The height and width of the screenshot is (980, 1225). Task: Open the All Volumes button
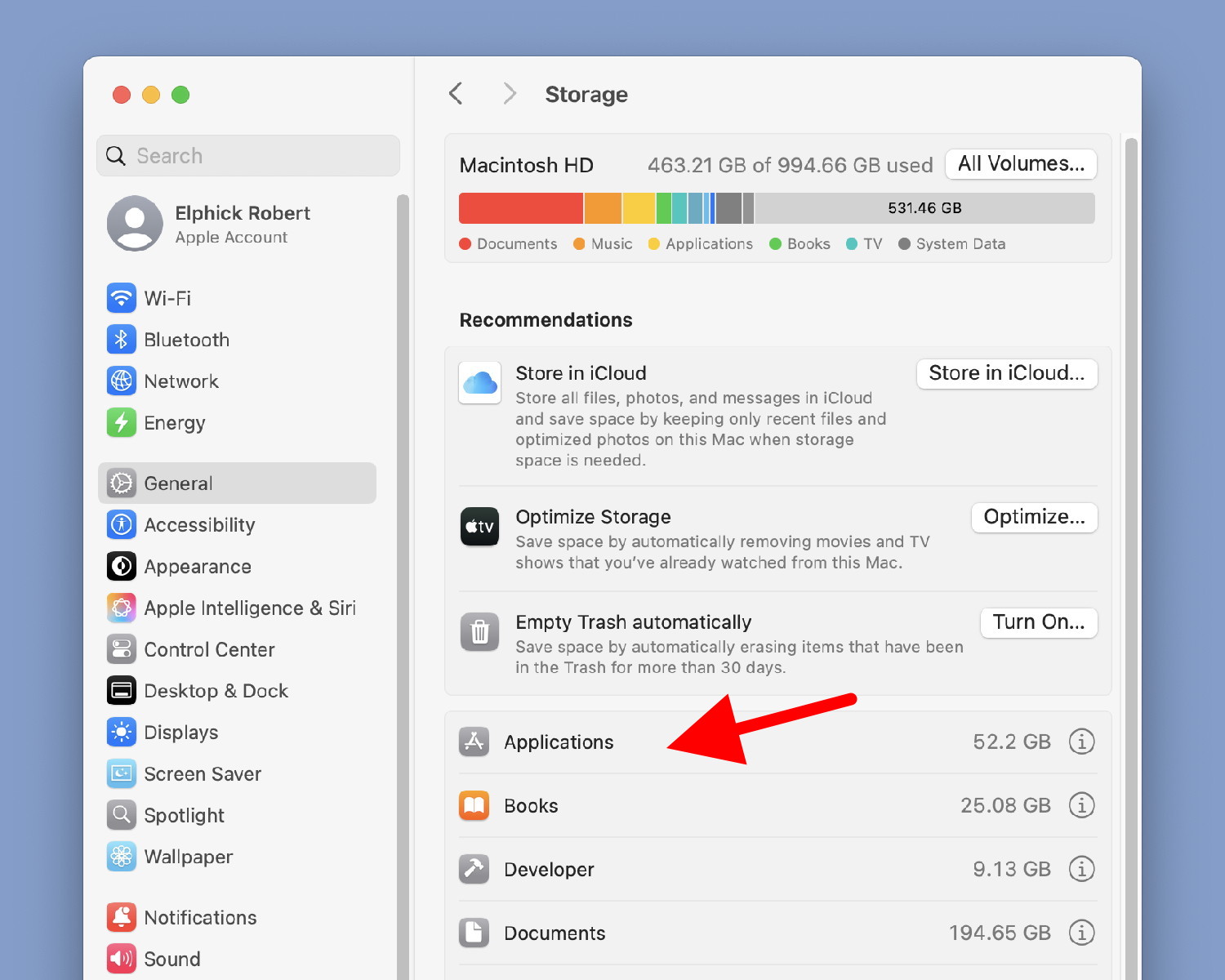pos(1022,164)
